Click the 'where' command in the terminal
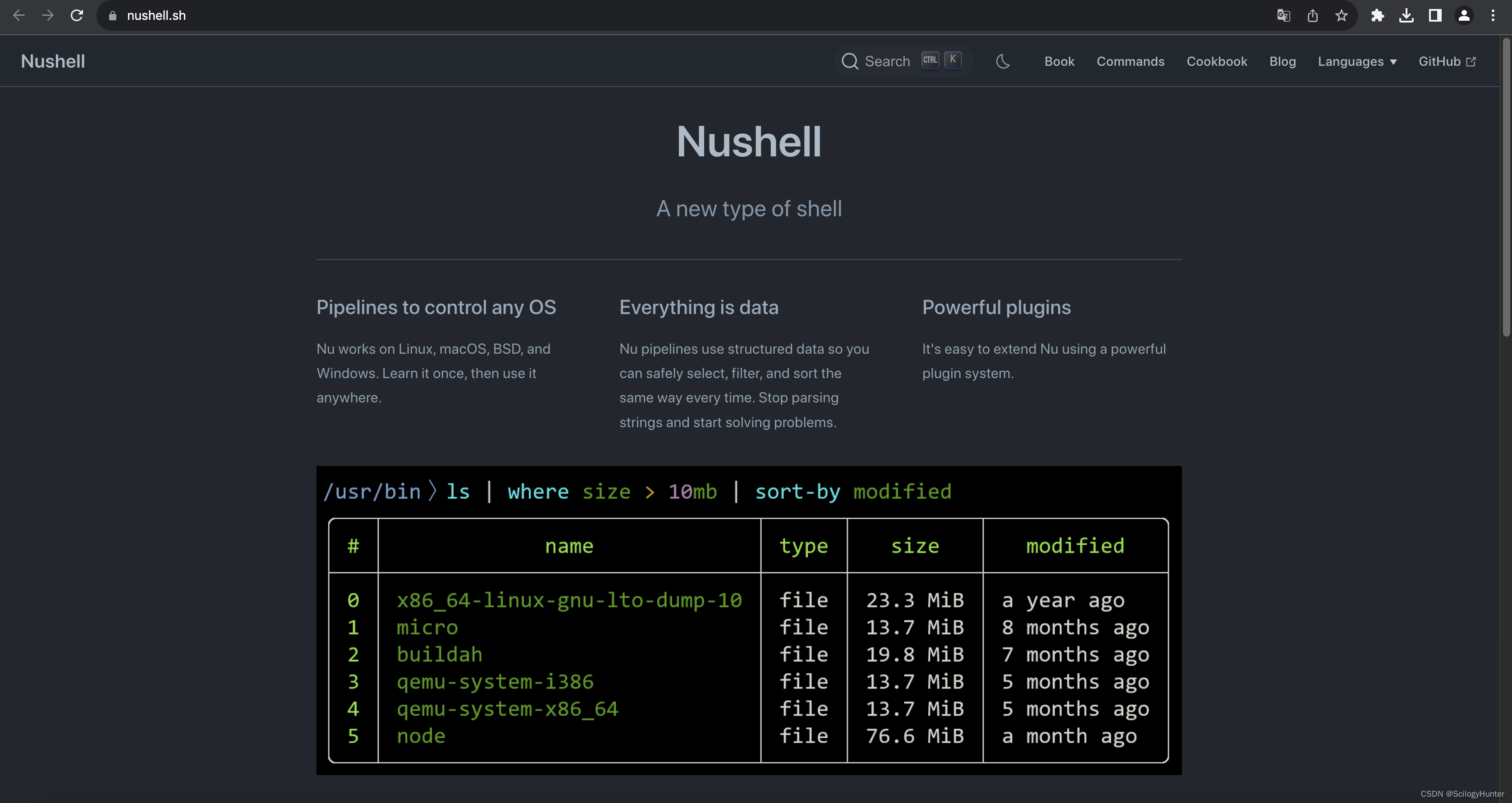This screenshot has height=803, width=1512. click(538, 492)
